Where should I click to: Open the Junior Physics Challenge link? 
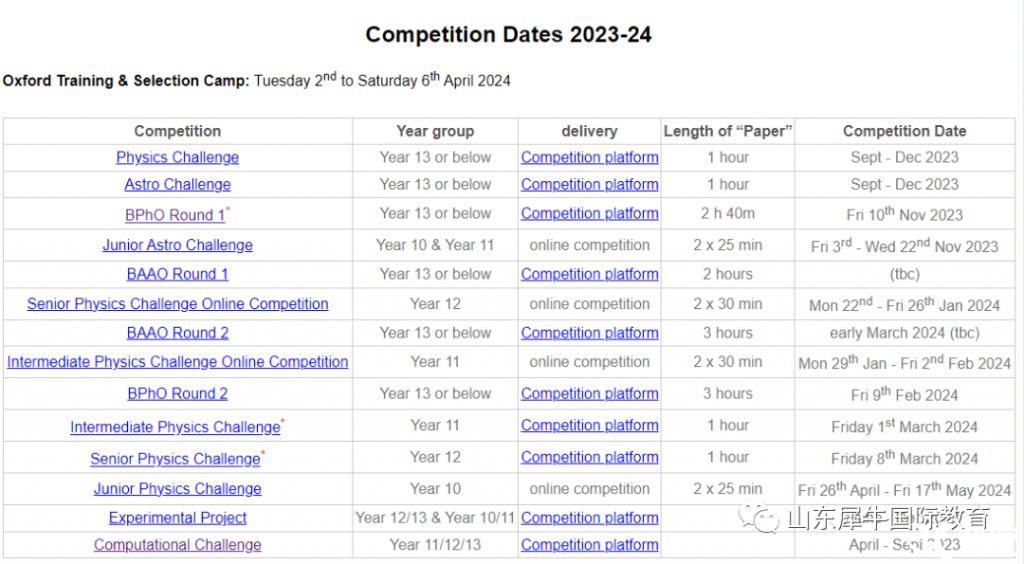click(x=177, y=489)
